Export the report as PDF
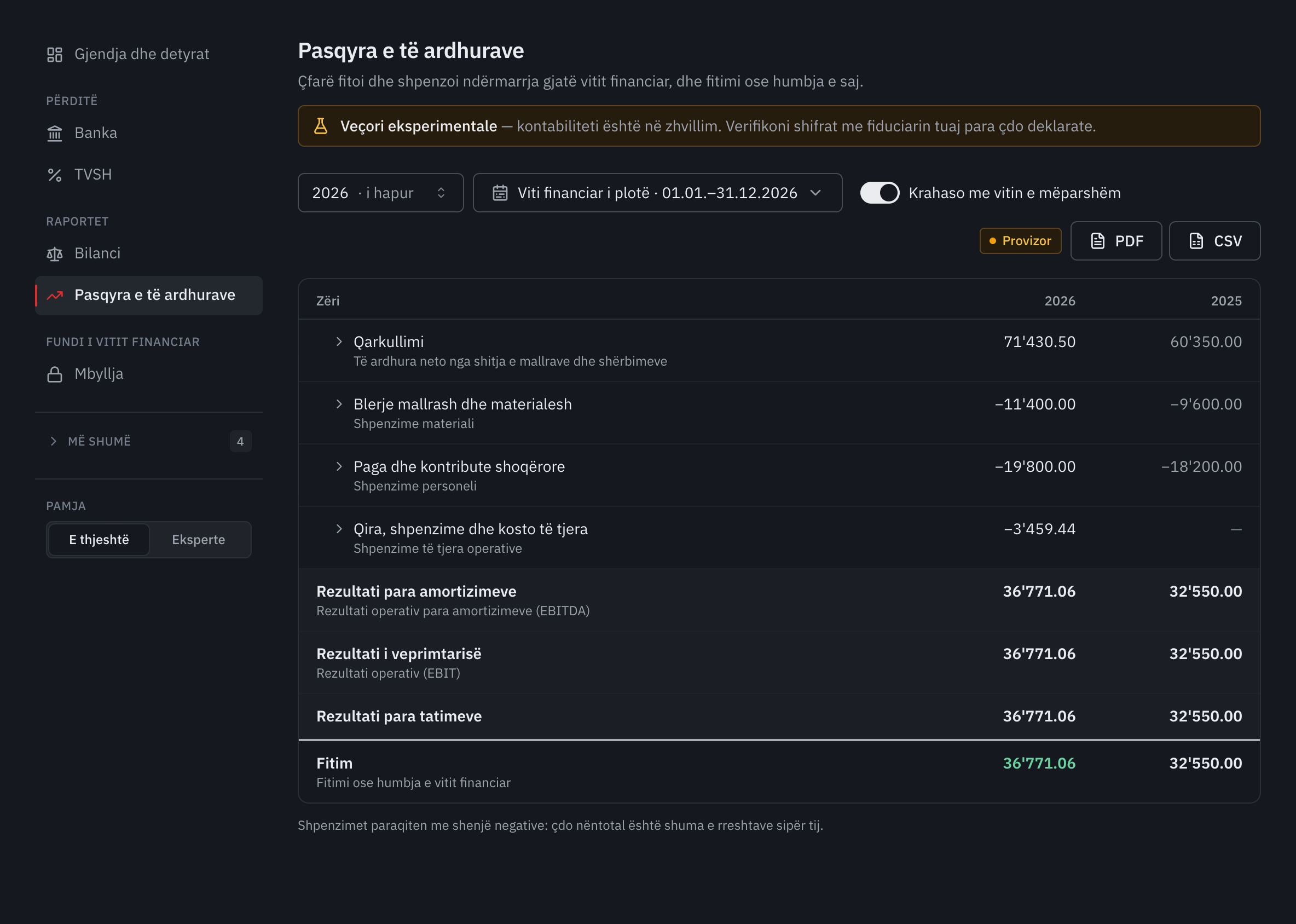The height and width of the screenshot is (924, 1296). point(1116,241)
